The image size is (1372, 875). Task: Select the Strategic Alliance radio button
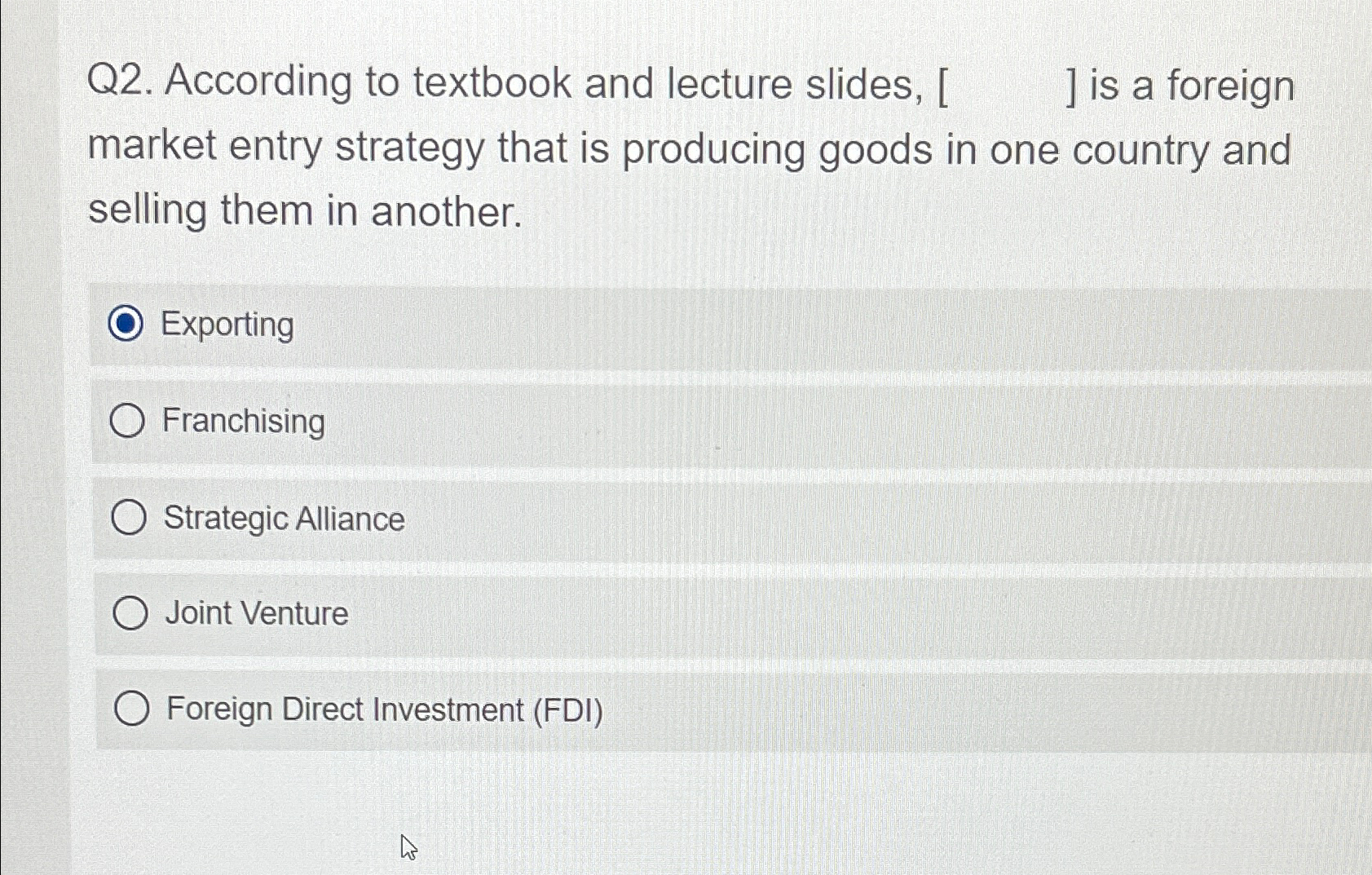click(x=130, y=517)
